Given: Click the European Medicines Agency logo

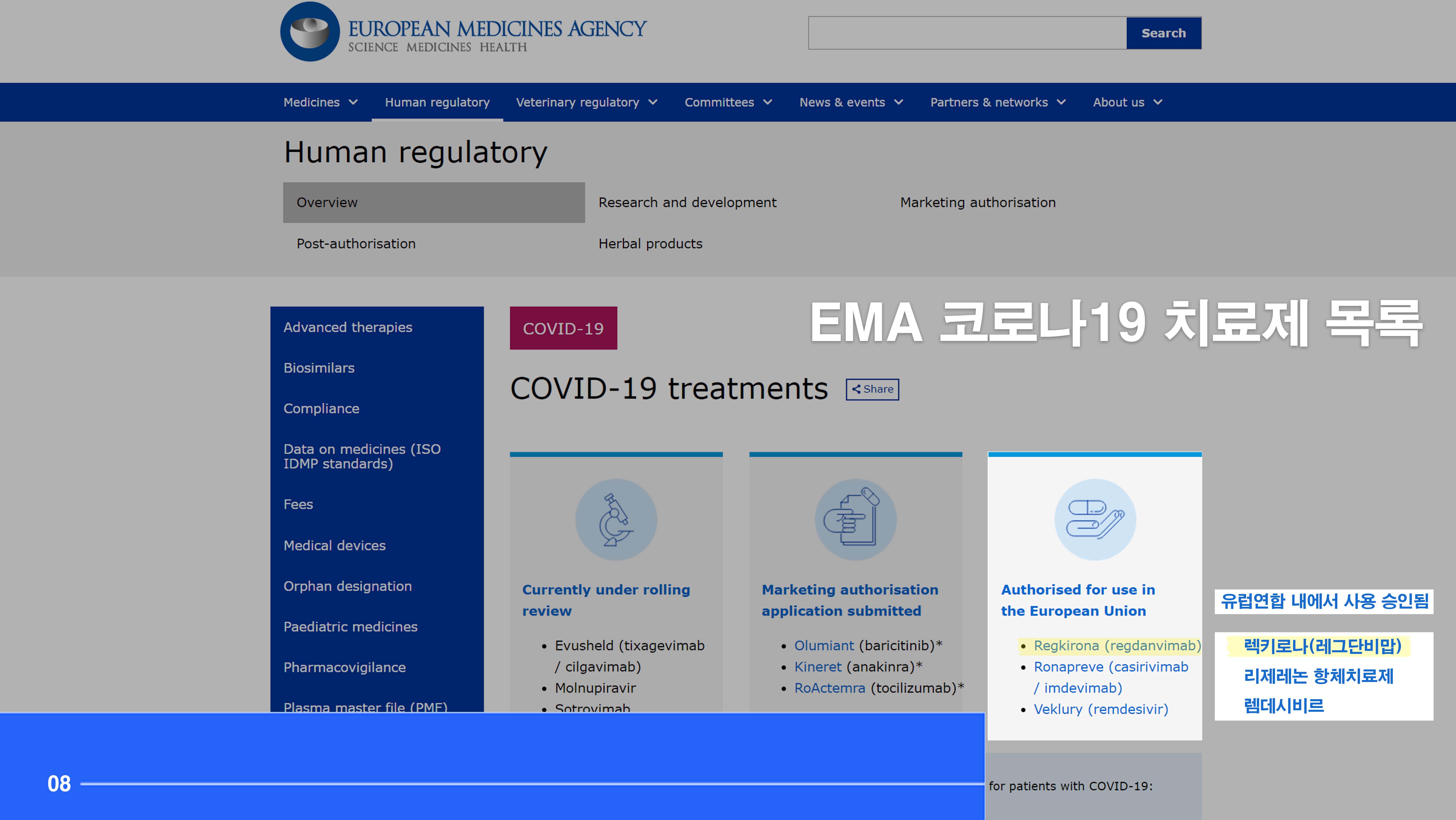Looking at the screenshot, I should click(463, 32).
